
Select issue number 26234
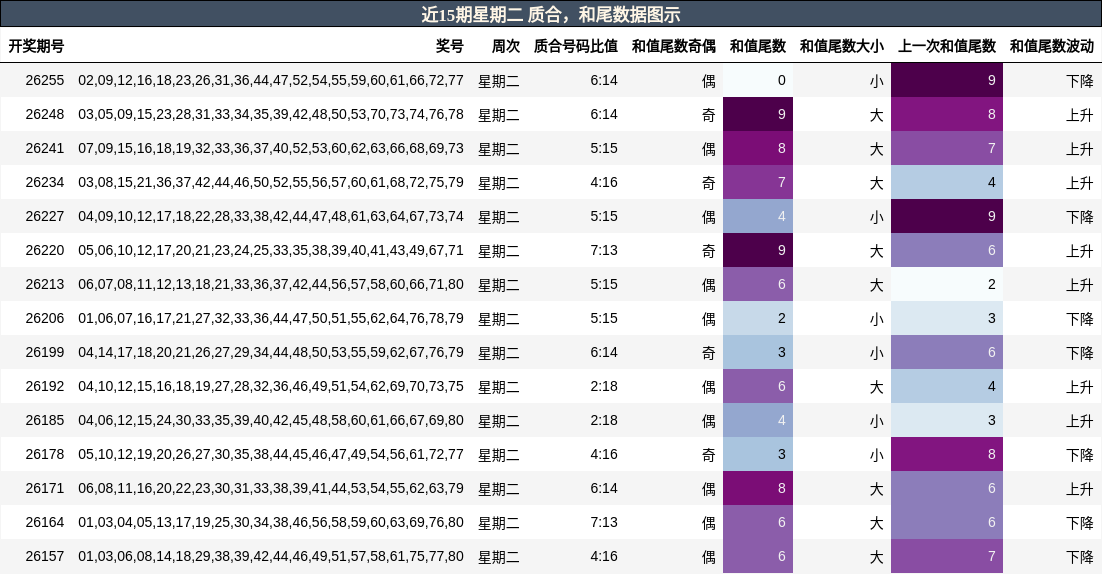pyautogui.click(x=45, y=183)
